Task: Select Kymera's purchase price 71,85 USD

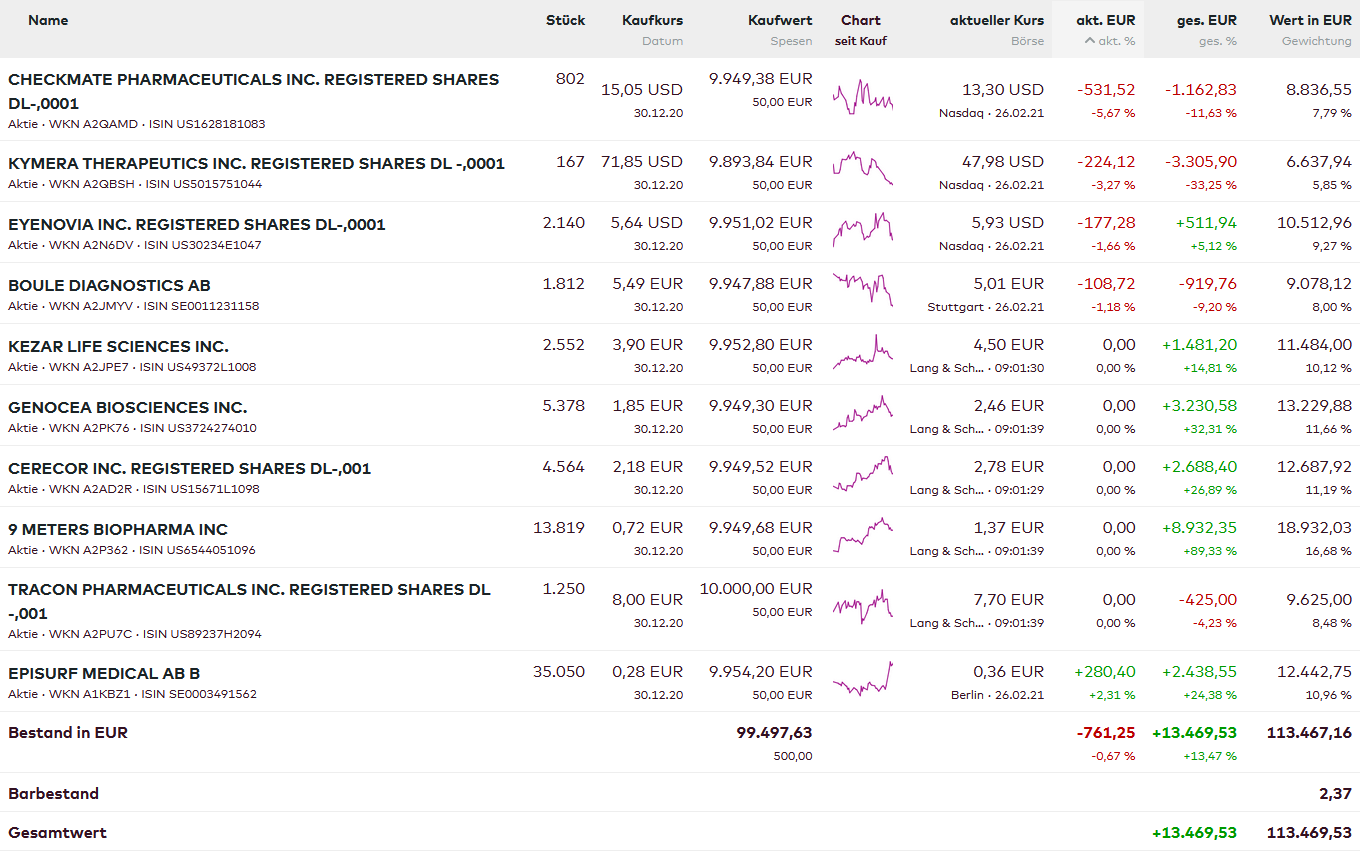Action: click(642, 162)
